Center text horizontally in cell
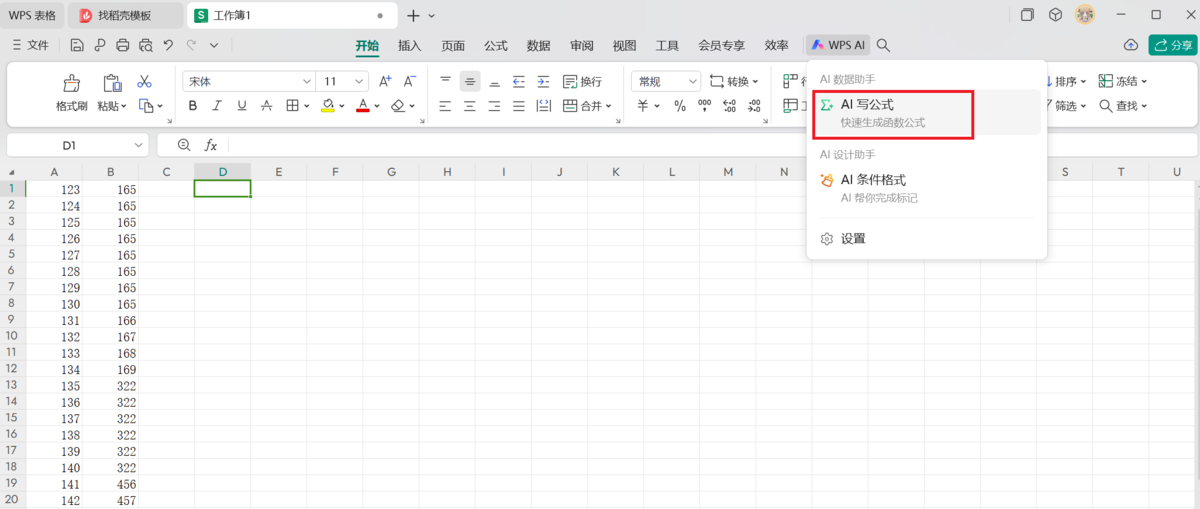 click(x=470, y=105)
